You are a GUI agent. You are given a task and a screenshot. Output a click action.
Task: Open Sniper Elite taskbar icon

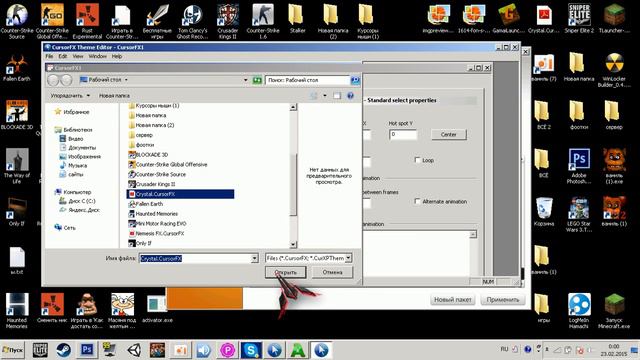40,350
